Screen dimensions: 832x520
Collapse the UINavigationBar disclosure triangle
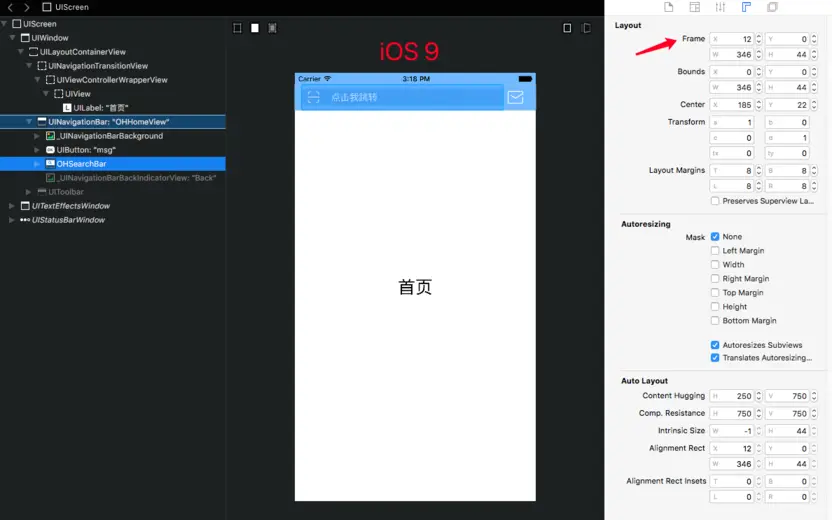pyautogui.click(x=29, y=122)
